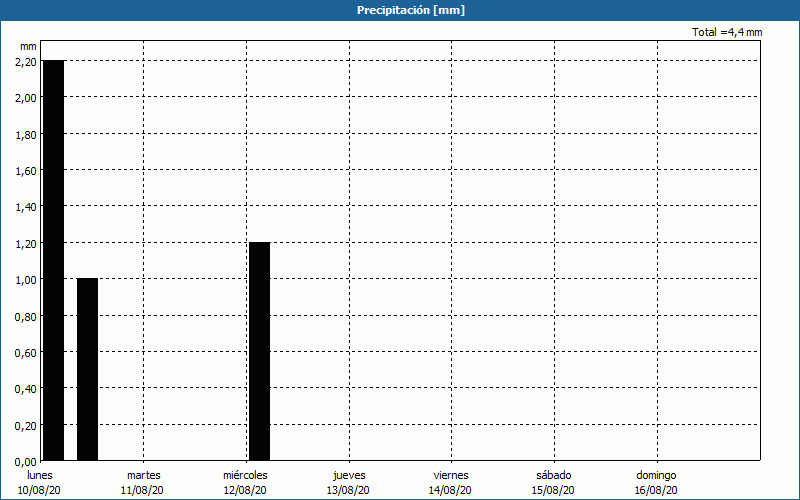Click the y-axis value '1,60'
The width and height of the screenshot is (800, 500).
[x=26, y=171]
